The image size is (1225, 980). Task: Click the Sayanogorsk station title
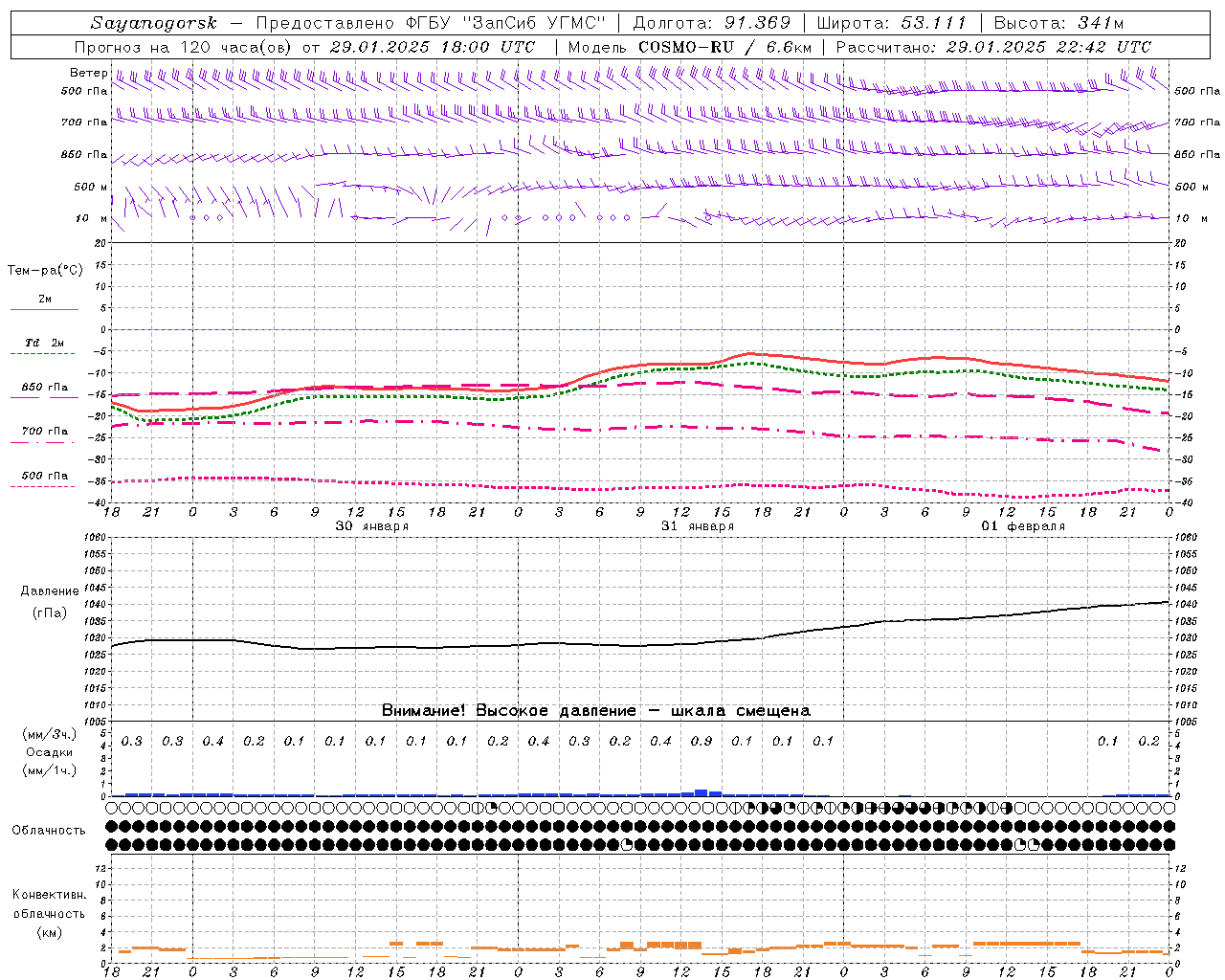pos(154,23)
